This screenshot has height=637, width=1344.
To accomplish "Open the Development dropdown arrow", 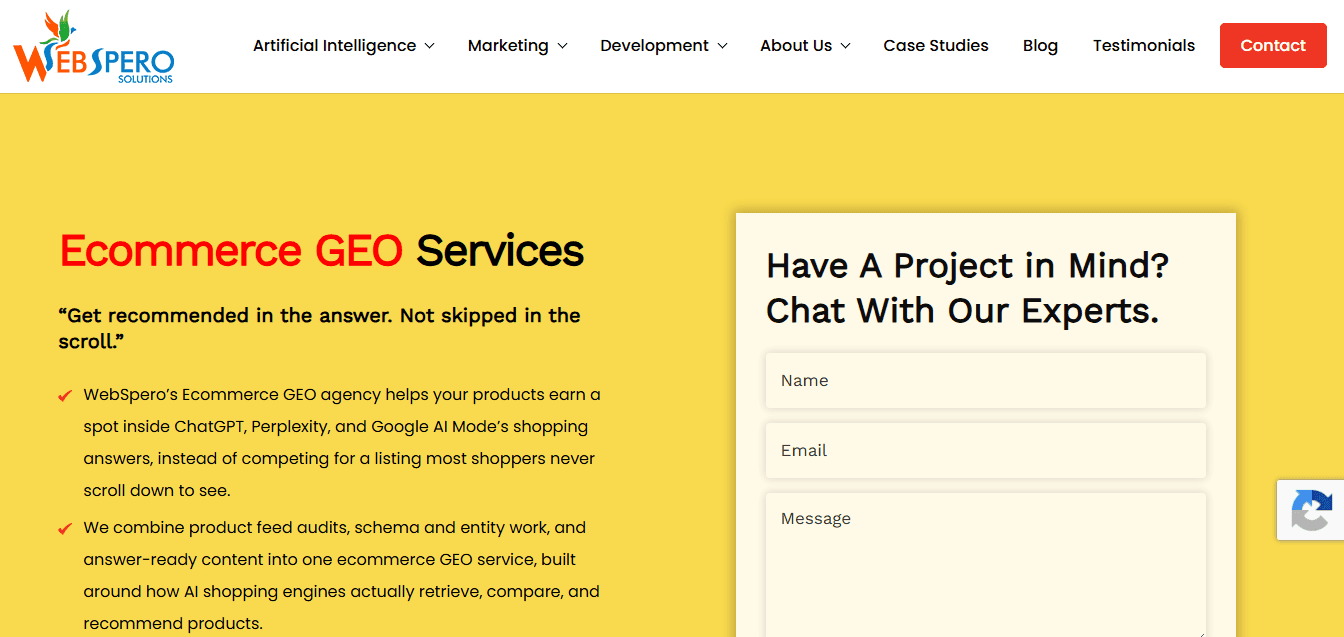I will pyautogui.click(x=722, y=46).
